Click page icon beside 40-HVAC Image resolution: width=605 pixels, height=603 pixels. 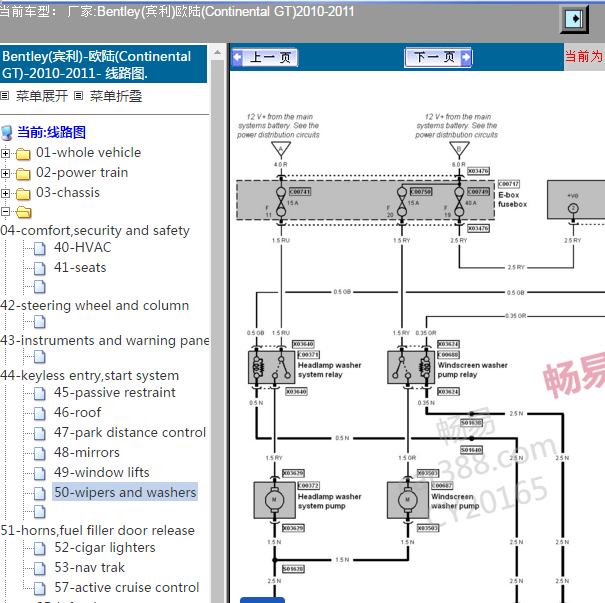40,249
